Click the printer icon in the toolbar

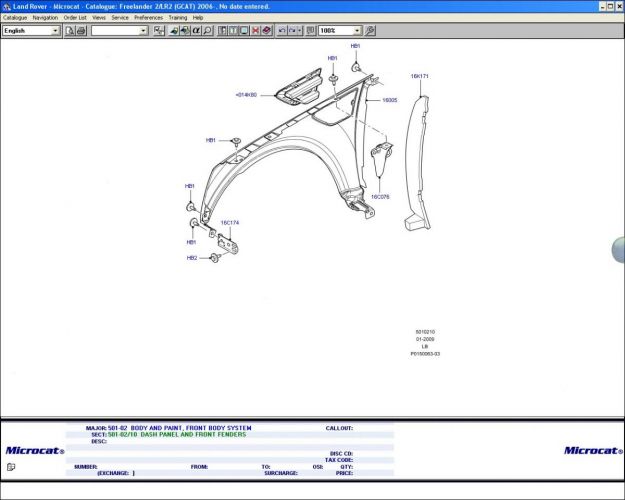click(81, 31)
